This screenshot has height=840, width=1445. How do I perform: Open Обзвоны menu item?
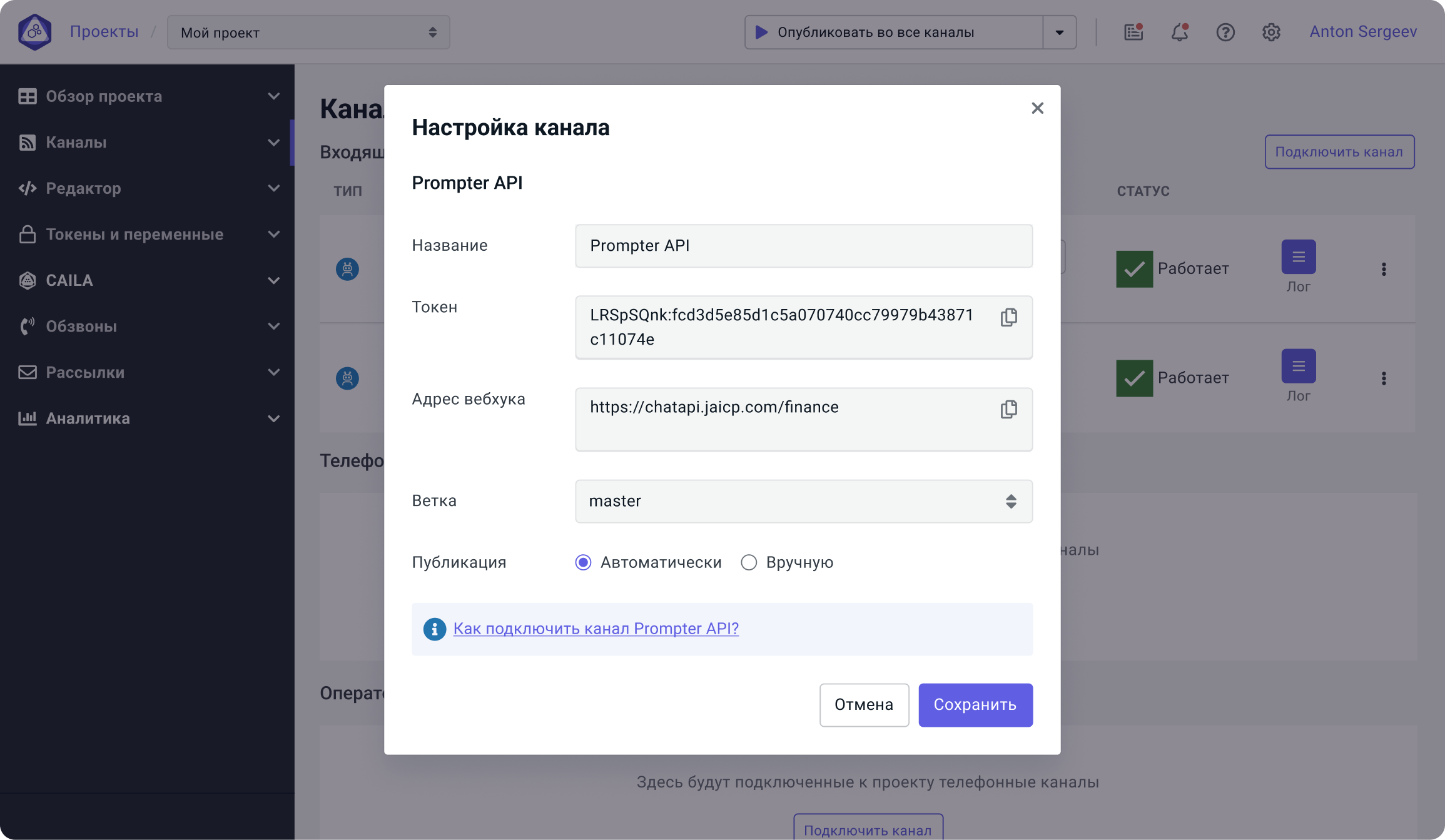pyautogui.click(x=147, y=326)
